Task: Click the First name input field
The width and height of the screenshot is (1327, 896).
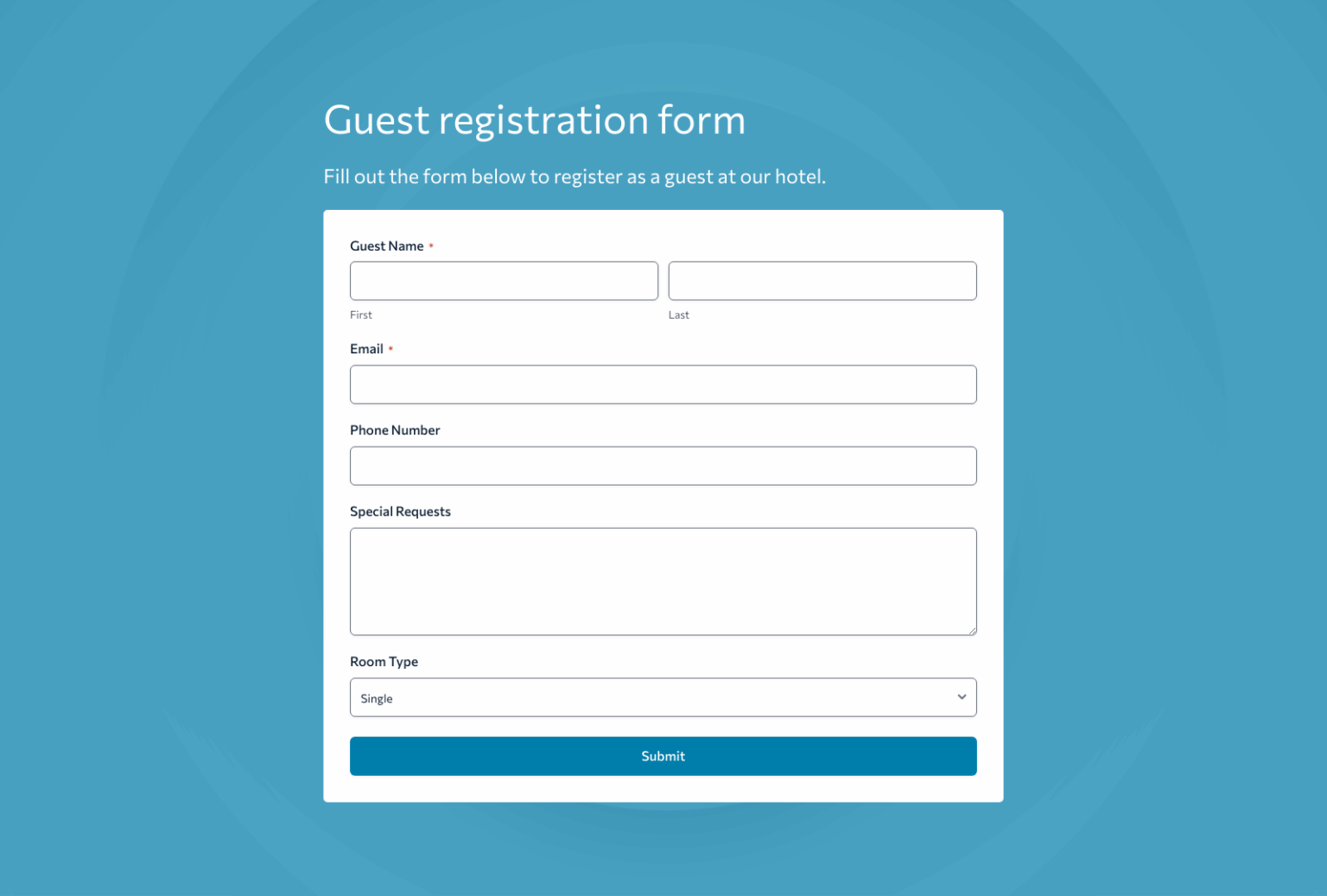Action: point(504,280)
